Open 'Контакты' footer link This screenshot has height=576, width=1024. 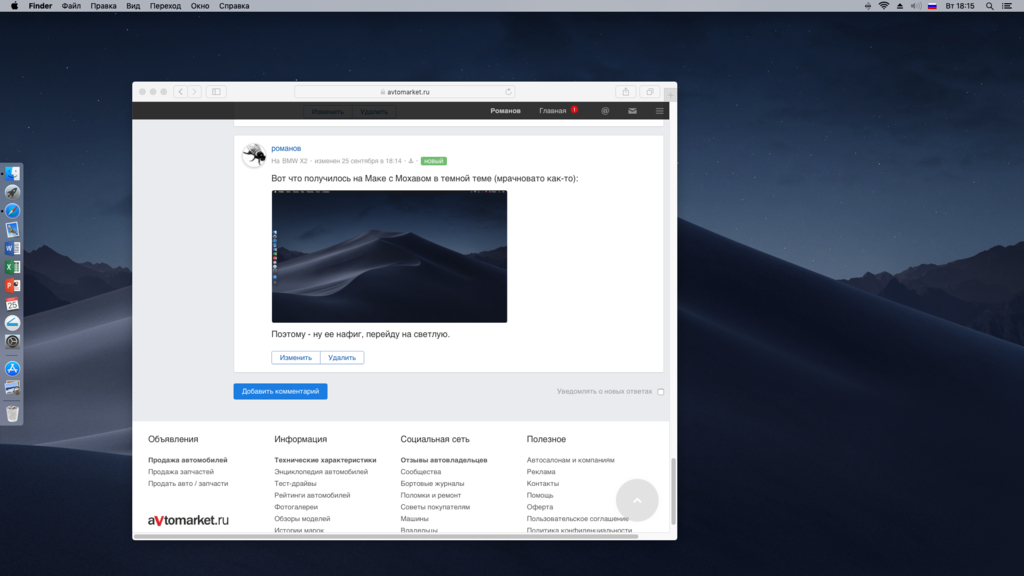pos(543,483)
